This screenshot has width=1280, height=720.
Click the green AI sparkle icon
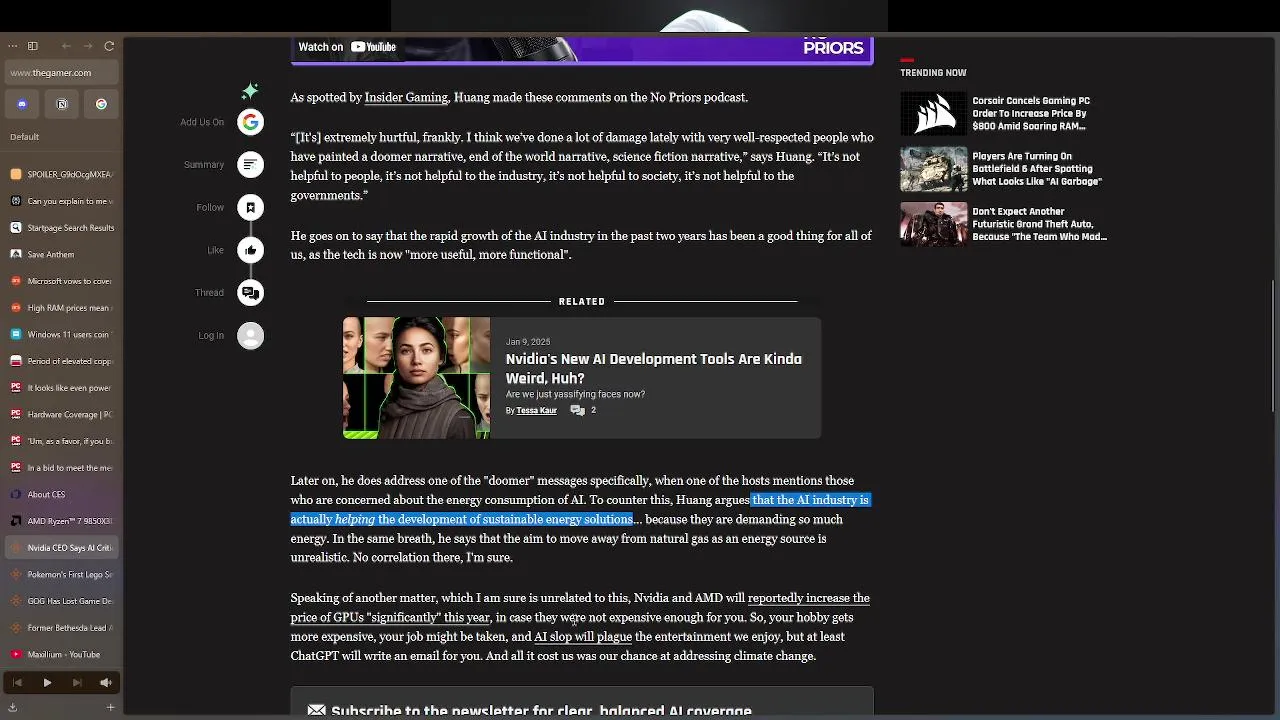point(250,91)
